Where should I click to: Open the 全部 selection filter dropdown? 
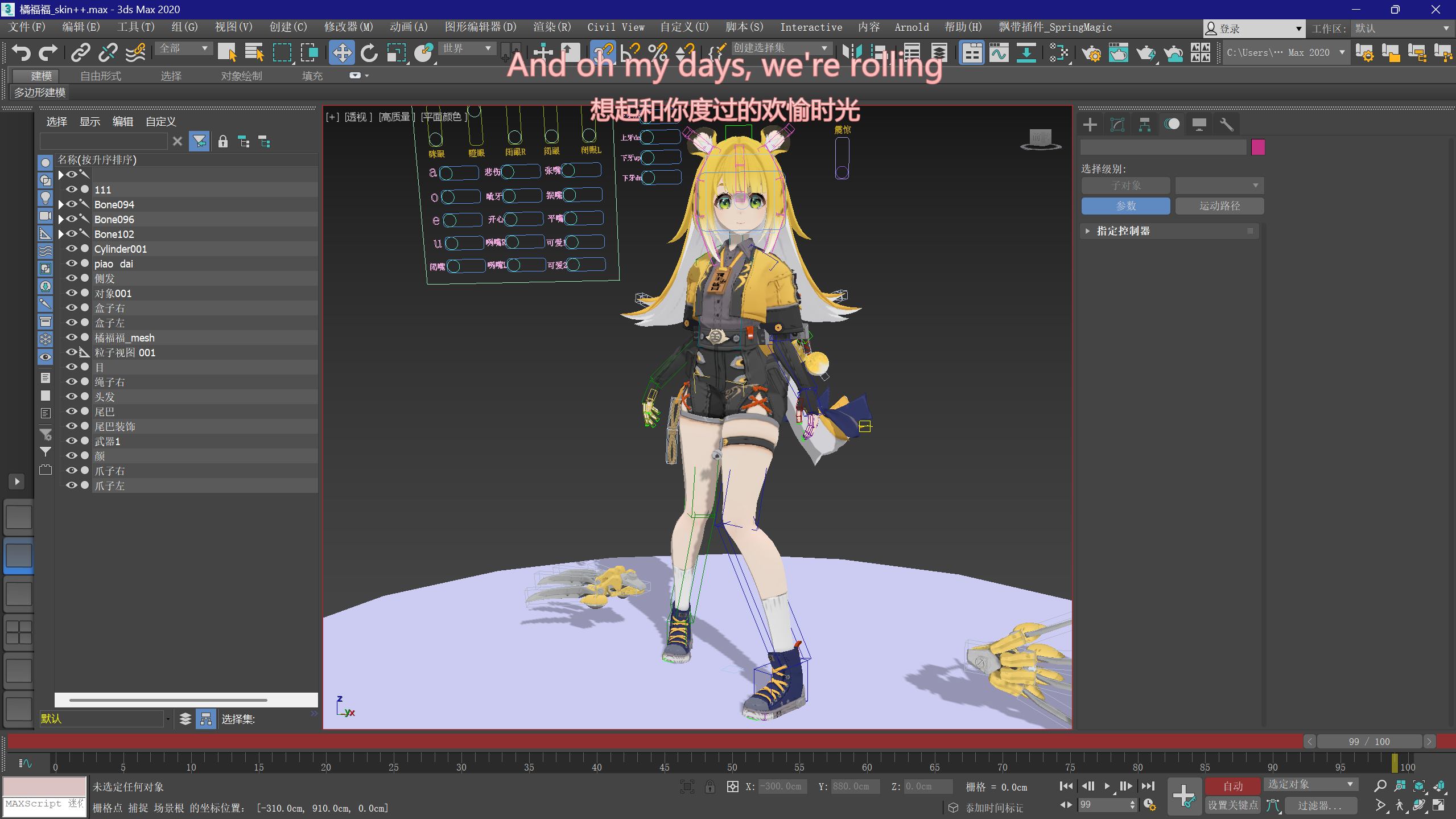[x=183, y=48]
